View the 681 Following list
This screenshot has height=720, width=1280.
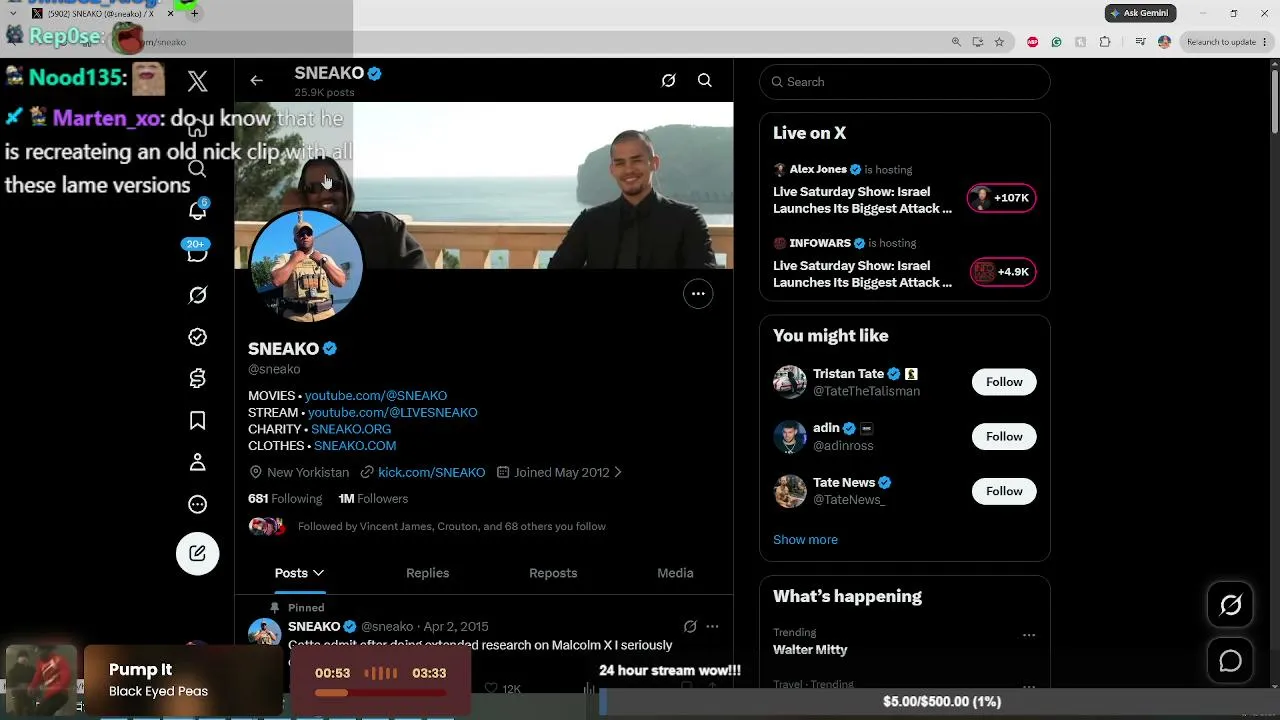click(x=285, y=499)
